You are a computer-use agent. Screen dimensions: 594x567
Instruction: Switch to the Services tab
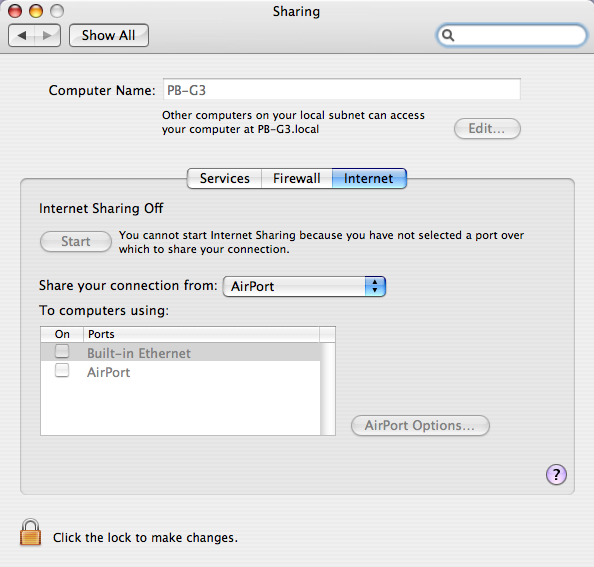pos(224,178)
